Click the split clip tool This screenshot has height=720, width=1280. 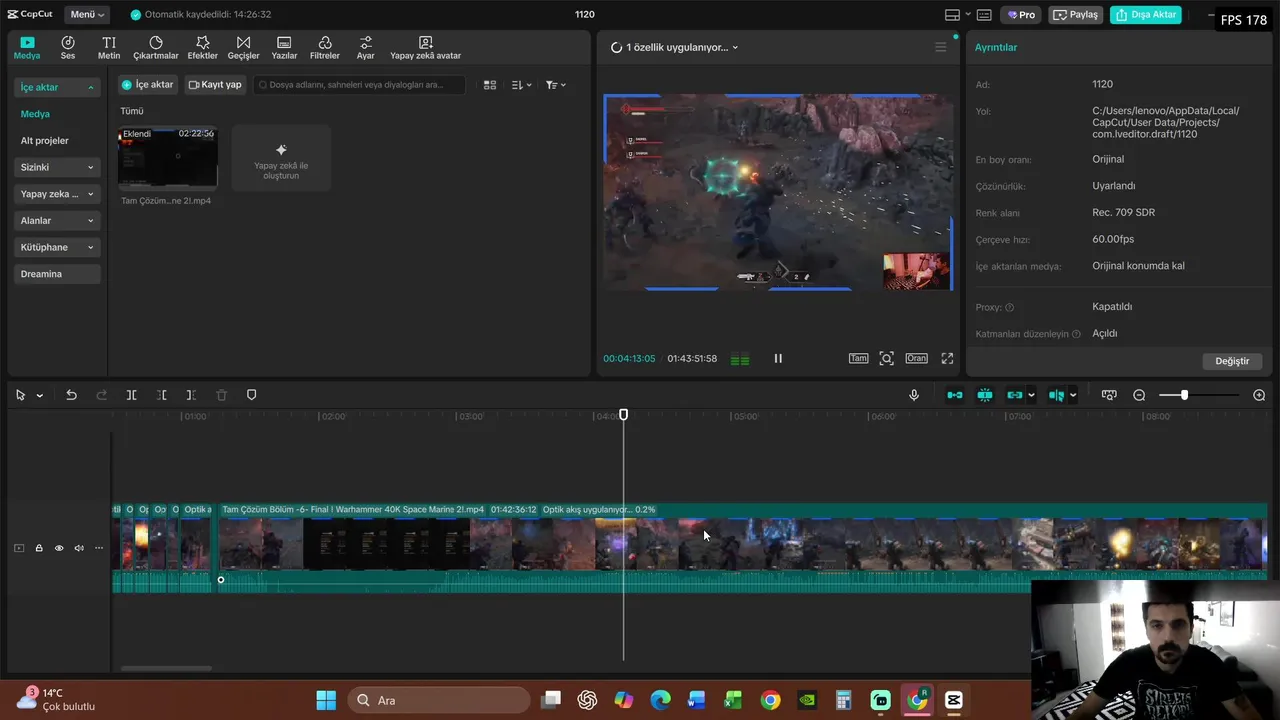pos(131,395)
